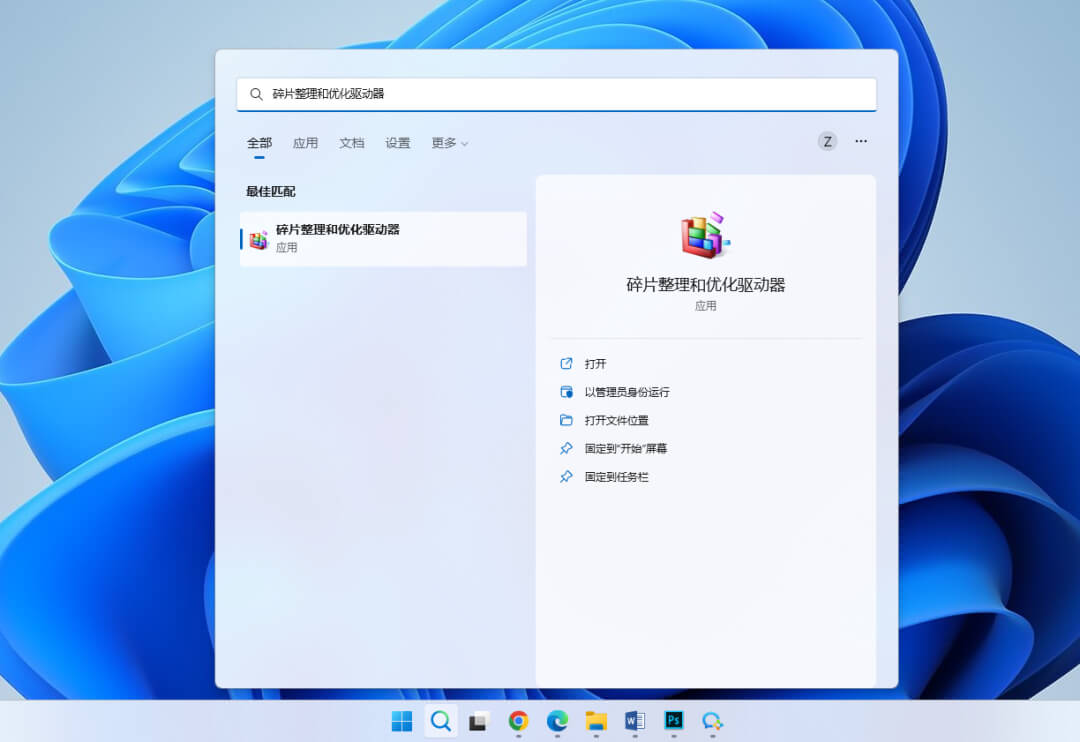Open File Explorer from the taskbar
The height and width of the screenshot is (742, 1080).
597,721
